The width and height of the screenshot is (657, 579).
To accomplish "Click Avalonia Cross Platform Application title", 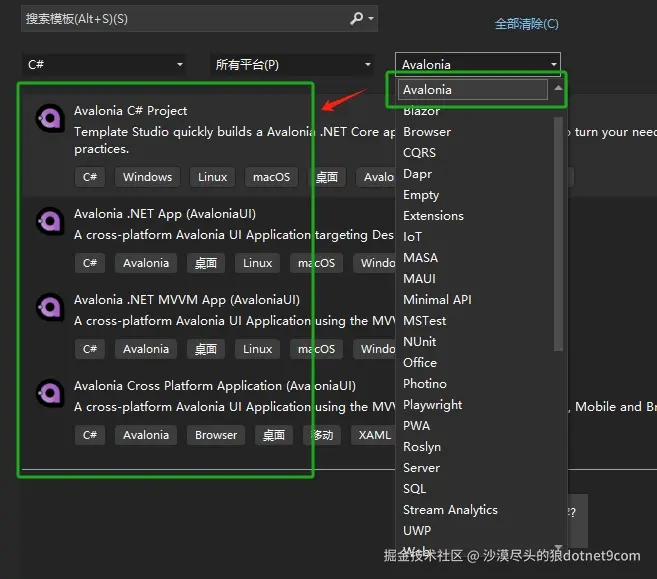I will coord(215,385).
